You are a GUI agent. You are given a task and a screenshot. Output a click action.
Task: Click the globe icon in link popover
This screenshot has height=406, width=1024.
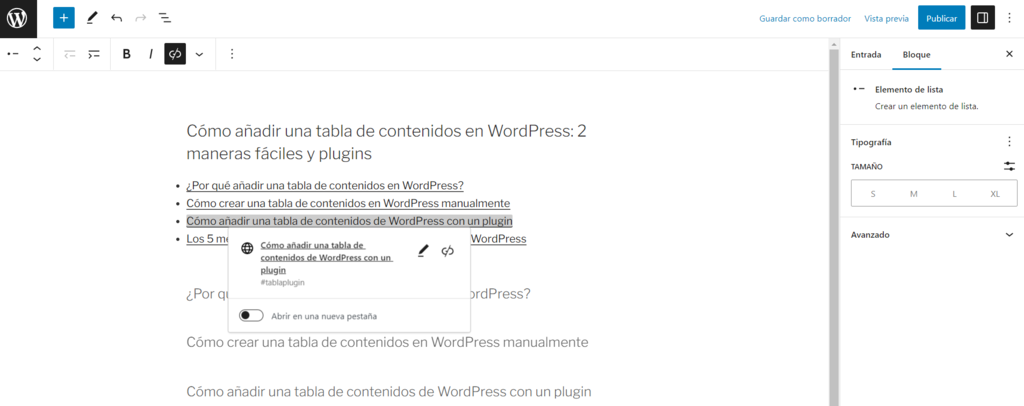point(247,248)
